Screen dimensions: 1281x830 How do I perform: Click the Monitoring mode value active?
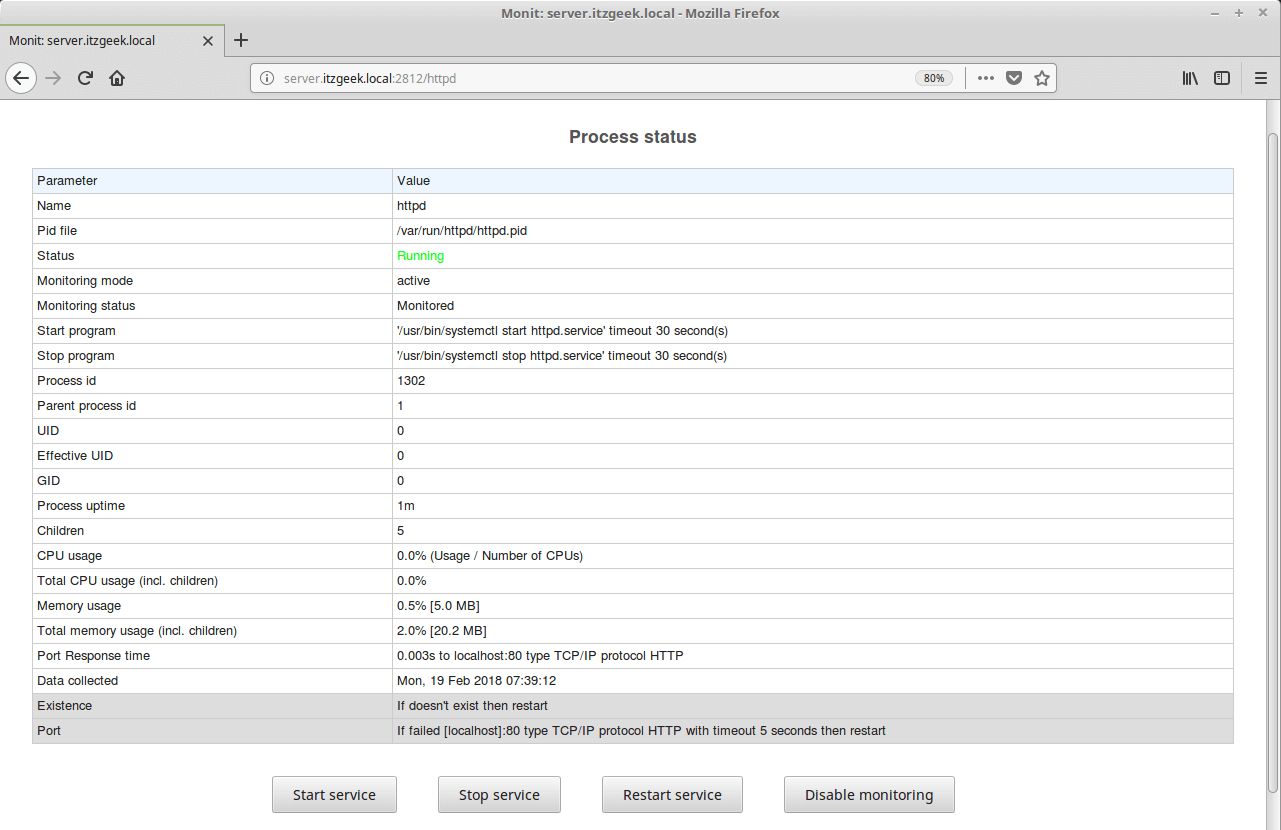pos(413,281)
